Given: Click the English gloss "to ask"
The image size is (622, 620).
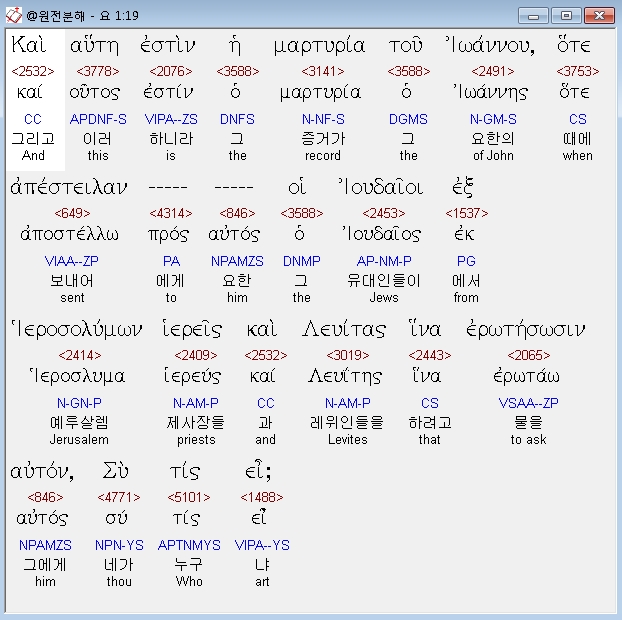Looking at the screenshot, I should click(528, 440).
